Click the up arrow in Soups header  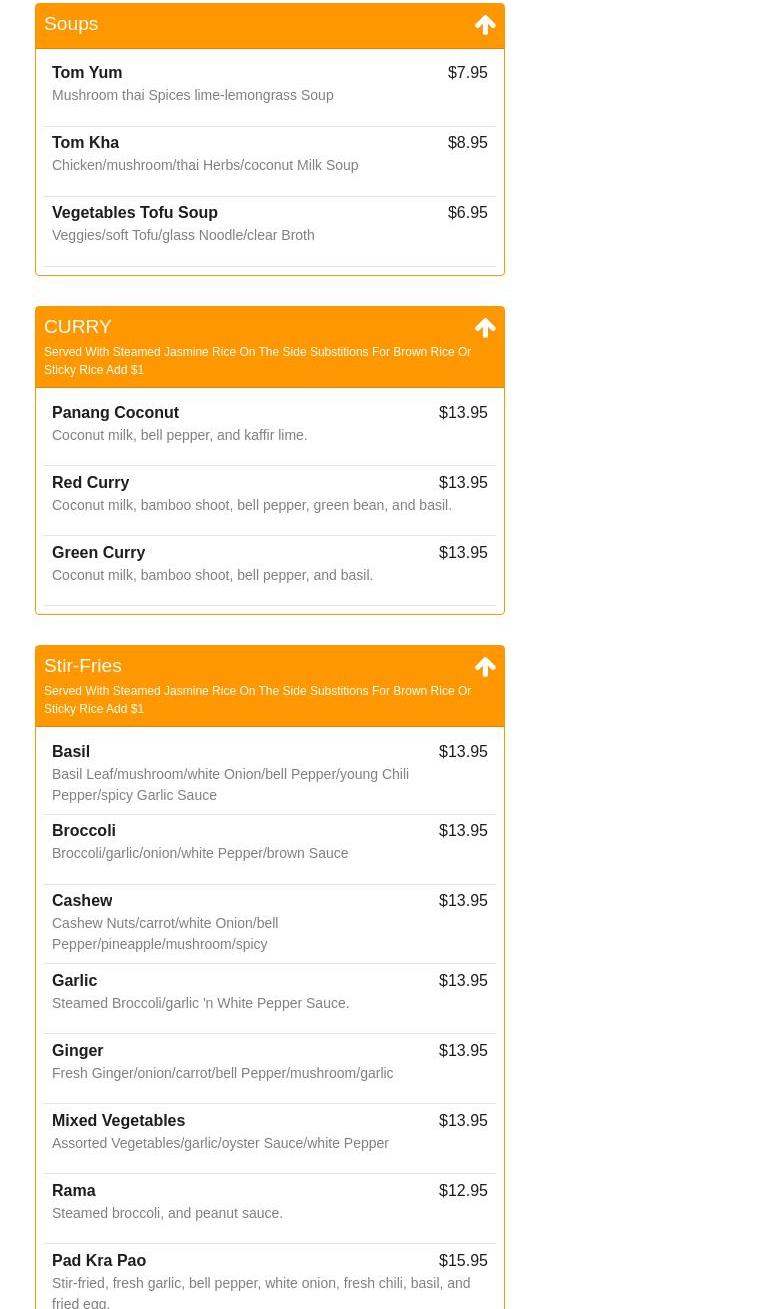485,25
